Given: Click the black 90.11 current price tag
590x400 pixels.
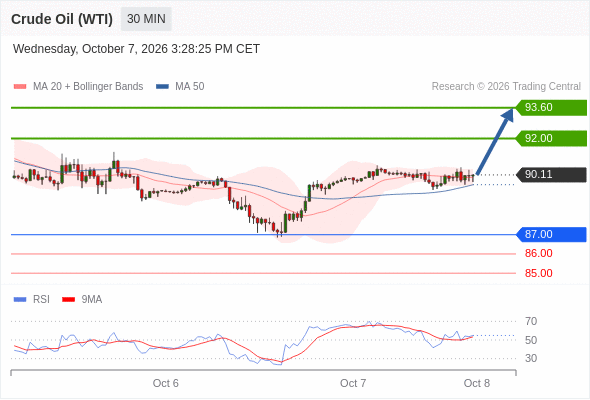Looking at the screenshot, I should pyautogui.click(x=551, y=175).
